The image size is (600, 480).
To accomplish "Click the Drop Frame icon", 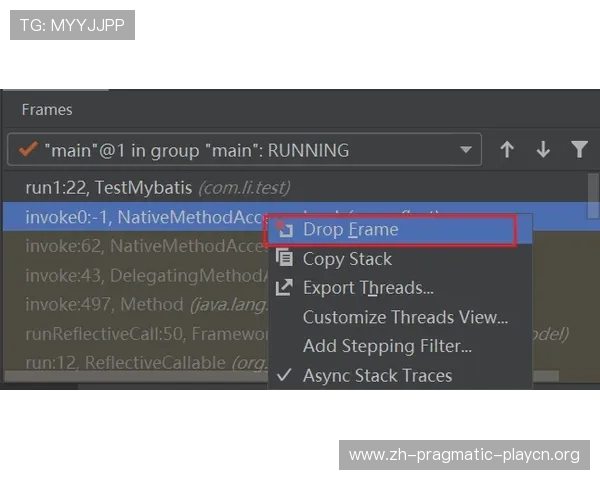I will click(284, 229).
